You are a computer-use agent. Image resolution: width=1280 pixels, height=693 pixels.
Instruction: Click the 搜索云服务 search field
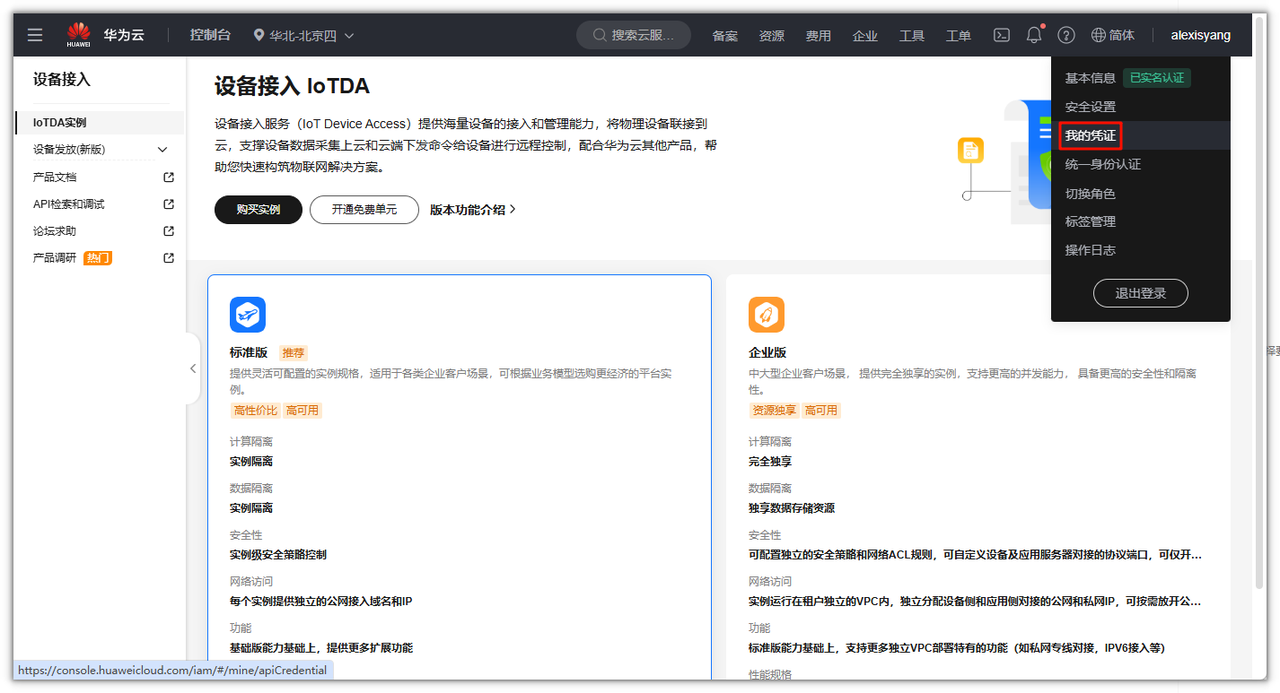[x=634, y=35]
